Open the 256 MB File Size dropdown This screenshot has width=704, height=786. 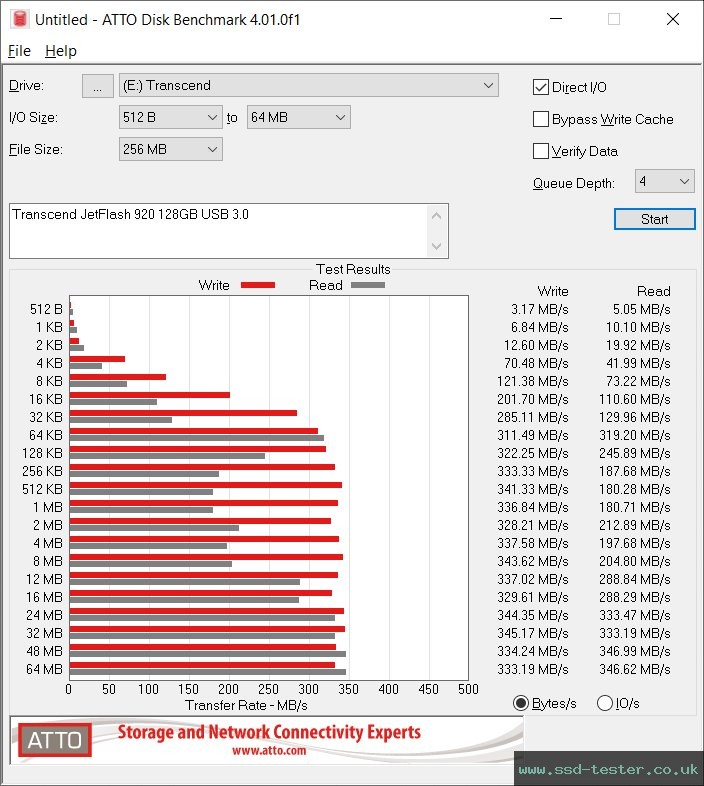click(170, 149)
